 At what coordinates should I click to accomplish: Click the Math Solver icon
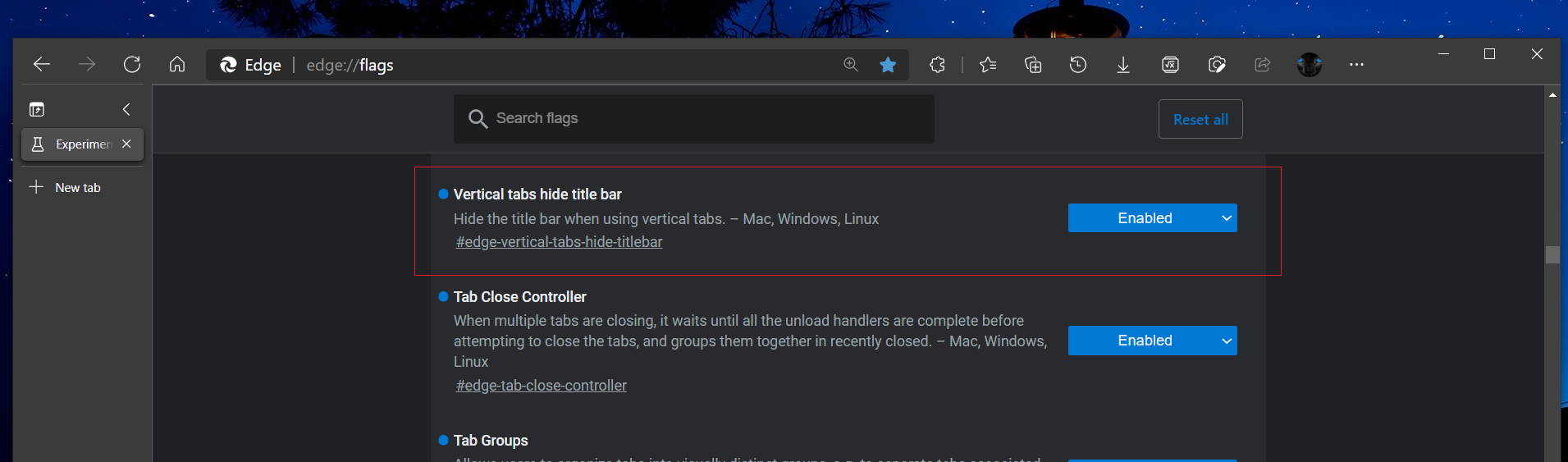1170,65
